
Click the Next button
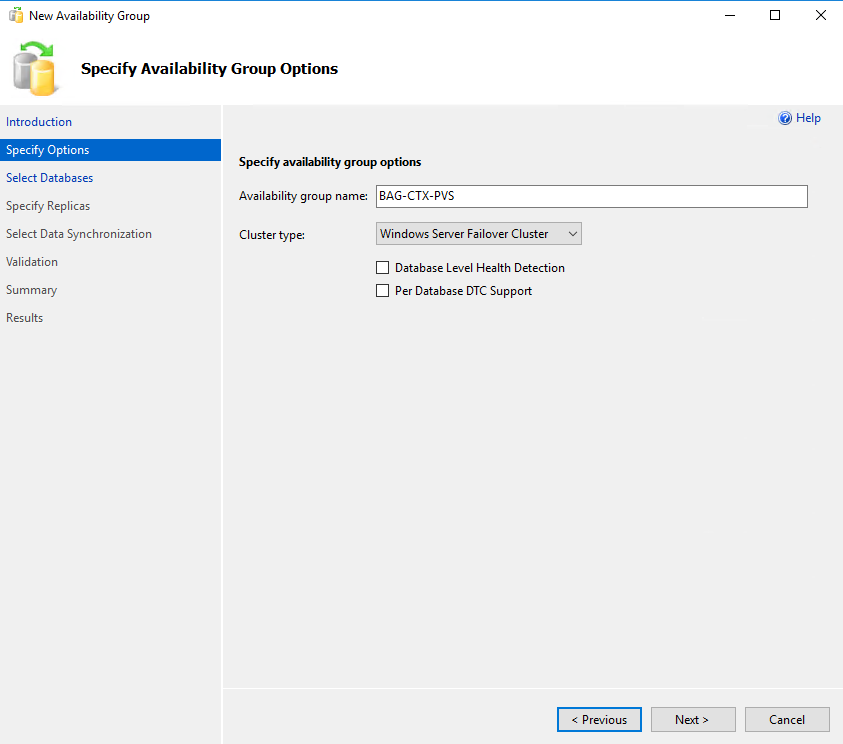(x=693, y=719)
